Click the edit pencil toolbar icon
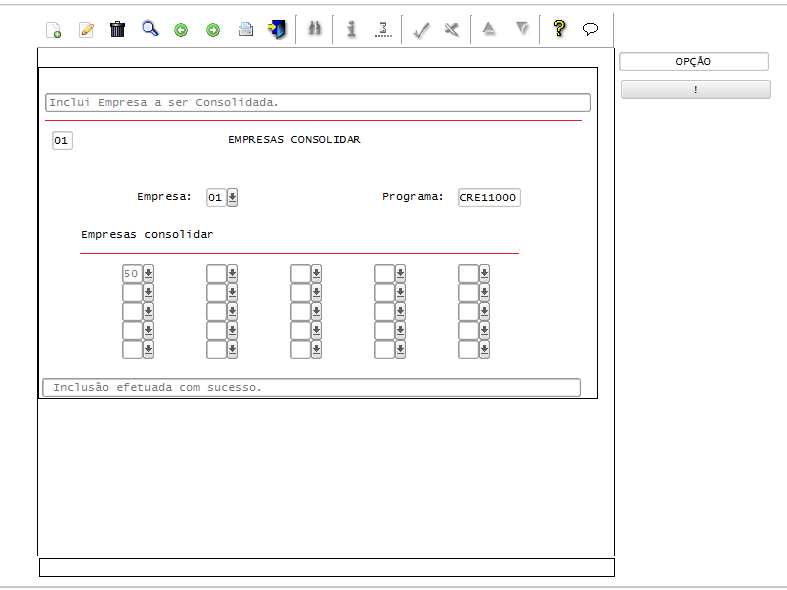The height and width of the screenshot is (590, 787). [86, 30]
